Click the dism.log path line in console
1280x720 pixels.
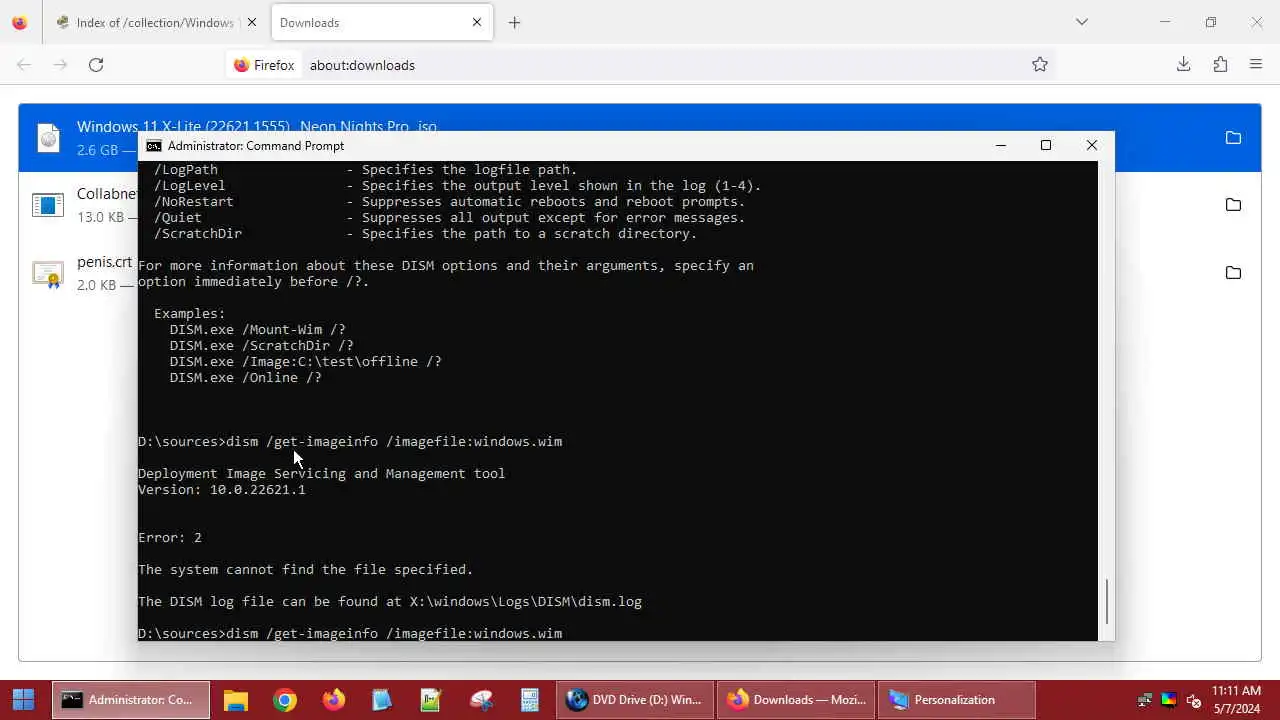[390, 601]
